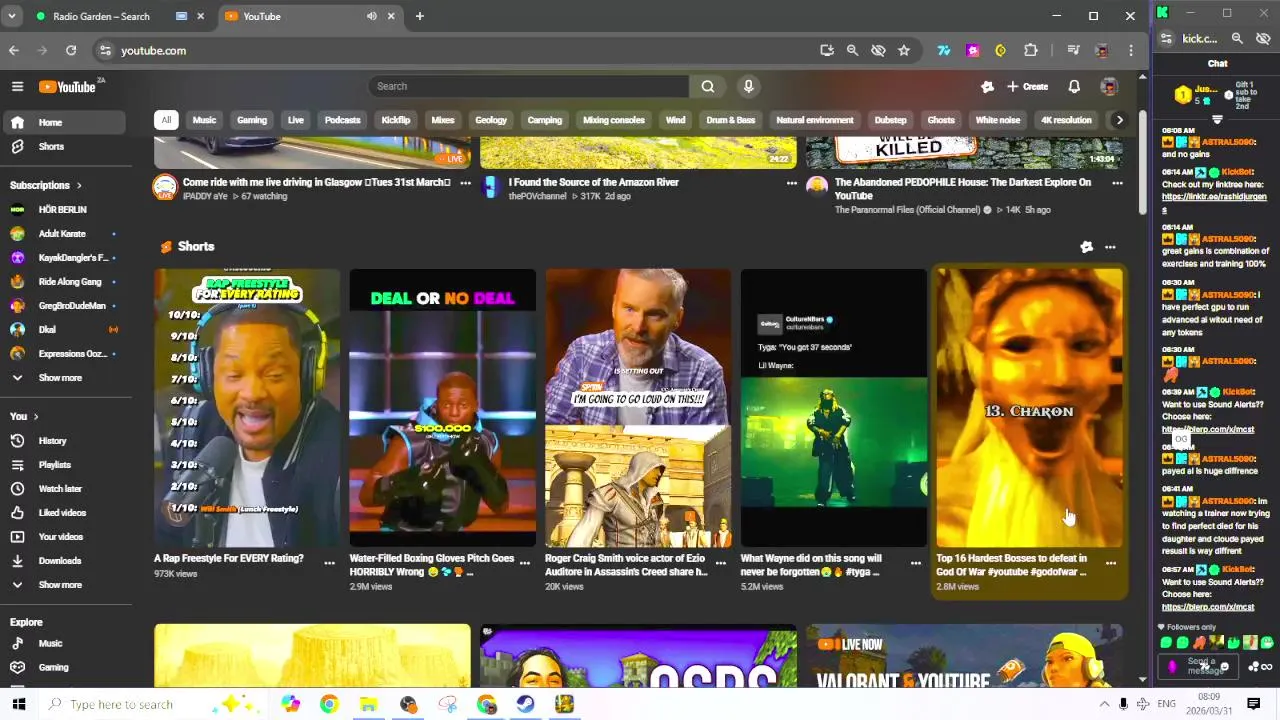Screen dimensions: 1280x720
Task: Open the Deal or No Deal short thumbnail
Action: 442,407
